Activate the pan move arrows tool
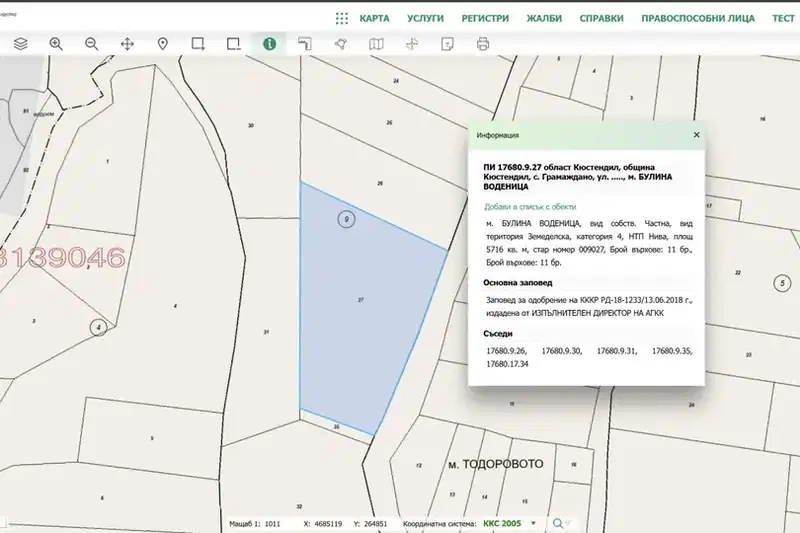This screenshot has height=533, width=800. (x=127, y=44)
